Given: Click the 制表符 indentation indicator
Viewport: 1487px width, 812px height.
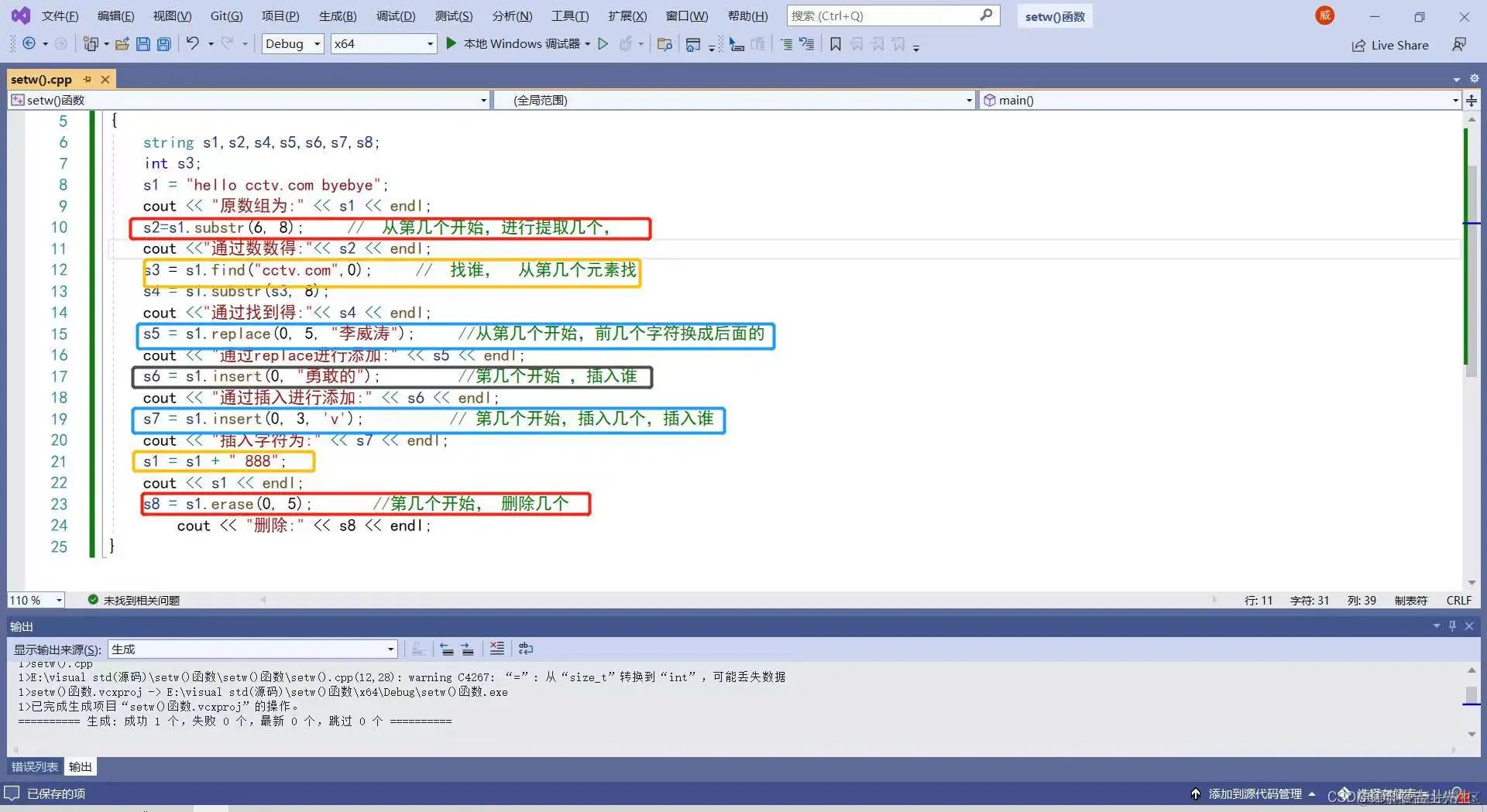Looking at the screenshot, I should tap(1410, 600).
